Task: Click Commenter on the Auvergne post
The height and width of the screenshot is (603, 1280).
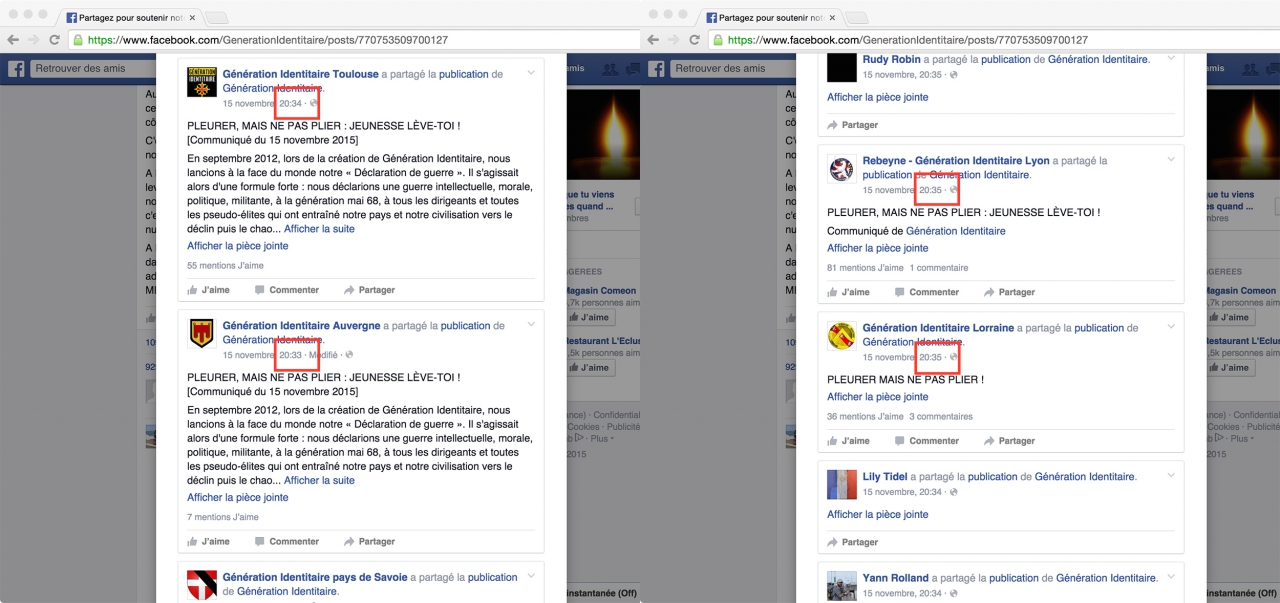Action: click(287, 541)
